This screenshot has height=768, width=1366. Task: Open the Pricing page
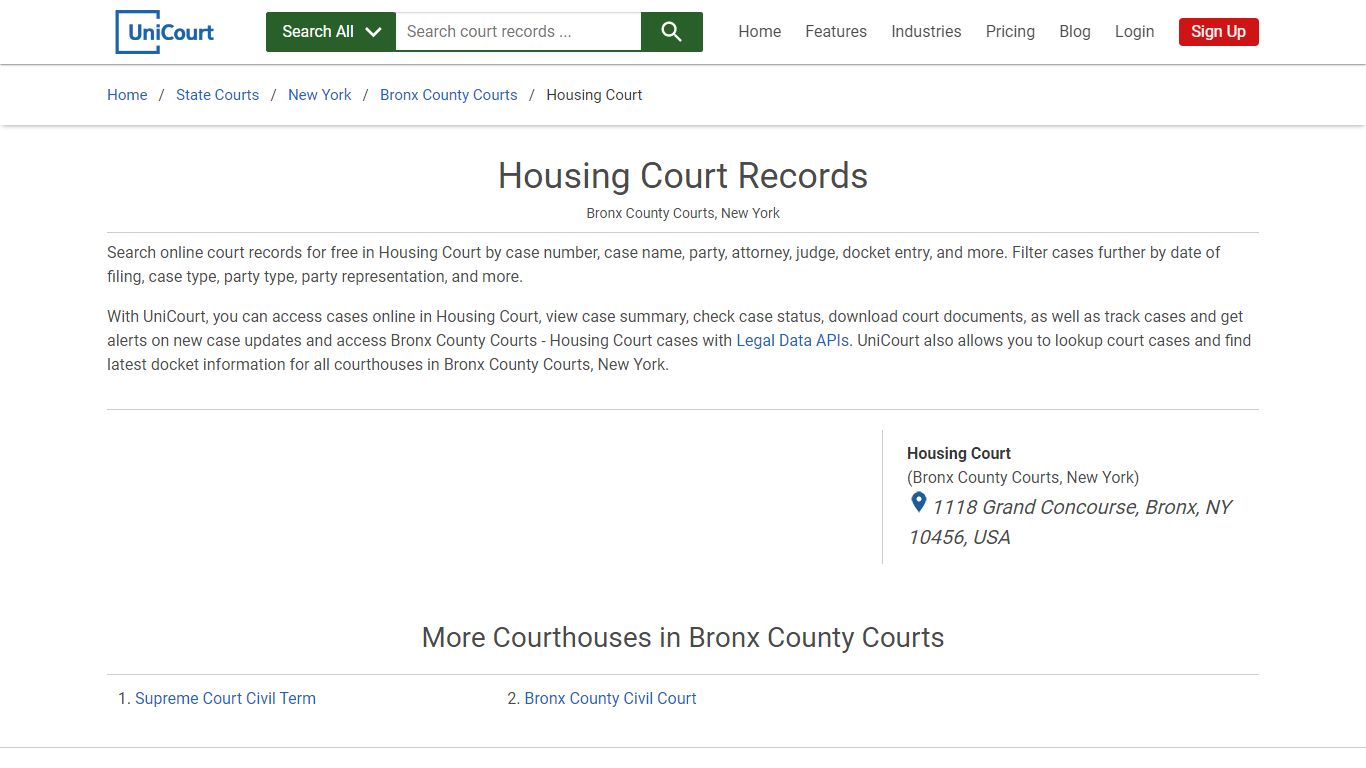coord(1010,32)
